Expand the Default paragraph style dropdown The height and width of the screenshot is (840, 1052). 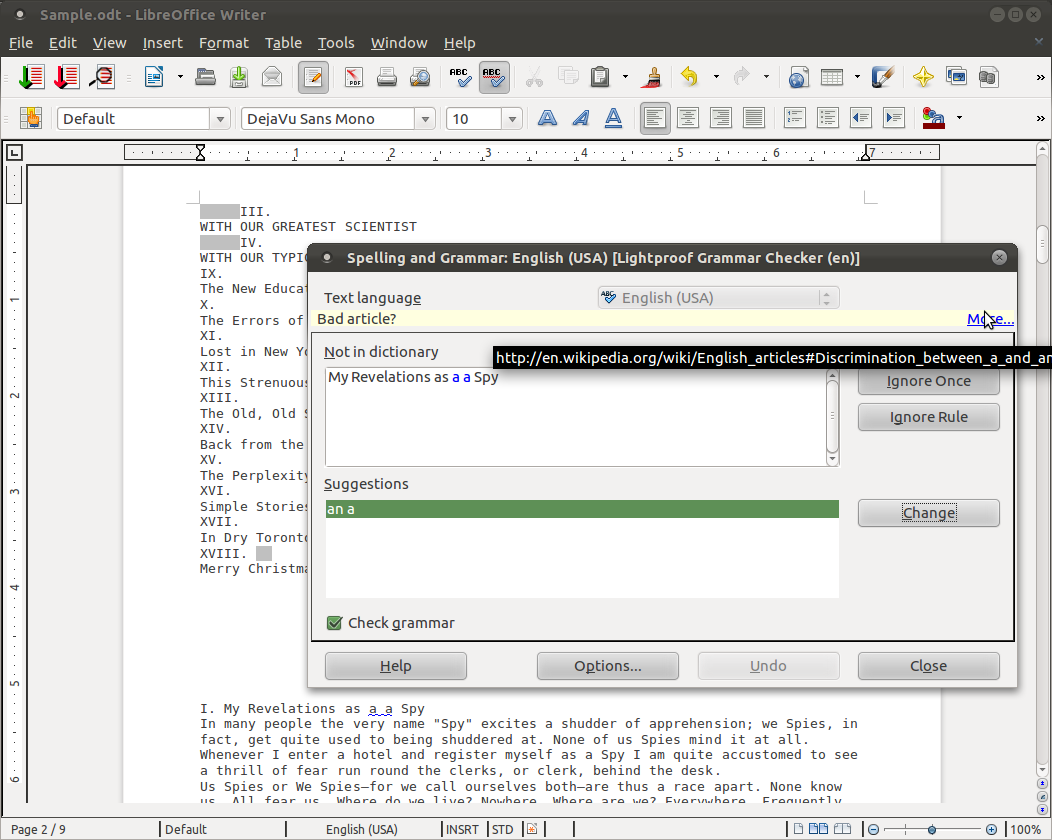click(x=219, y=119)
